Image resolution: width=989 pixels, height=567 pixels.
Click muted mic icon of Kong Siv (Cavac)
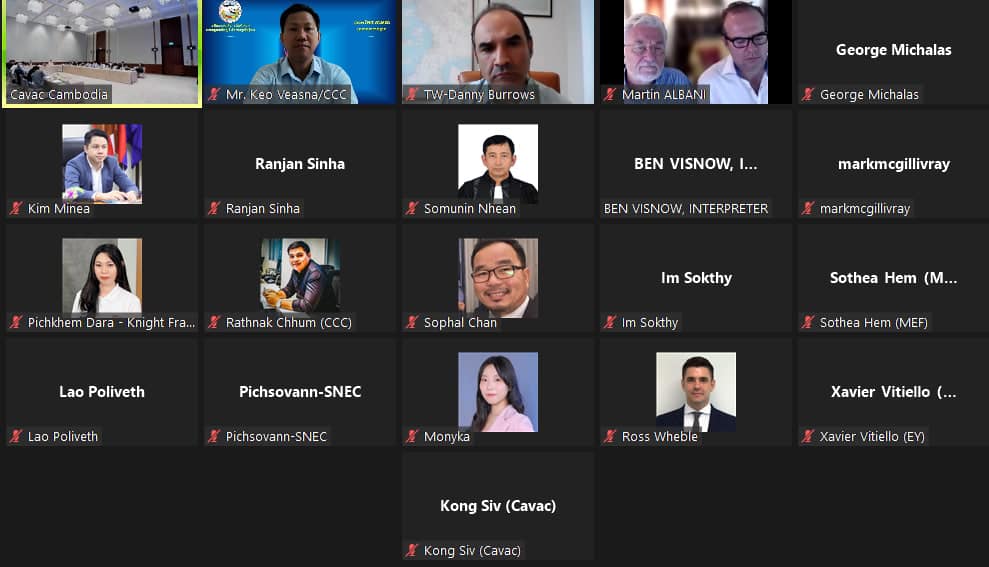pyautogui.click(x=412, y=551)
